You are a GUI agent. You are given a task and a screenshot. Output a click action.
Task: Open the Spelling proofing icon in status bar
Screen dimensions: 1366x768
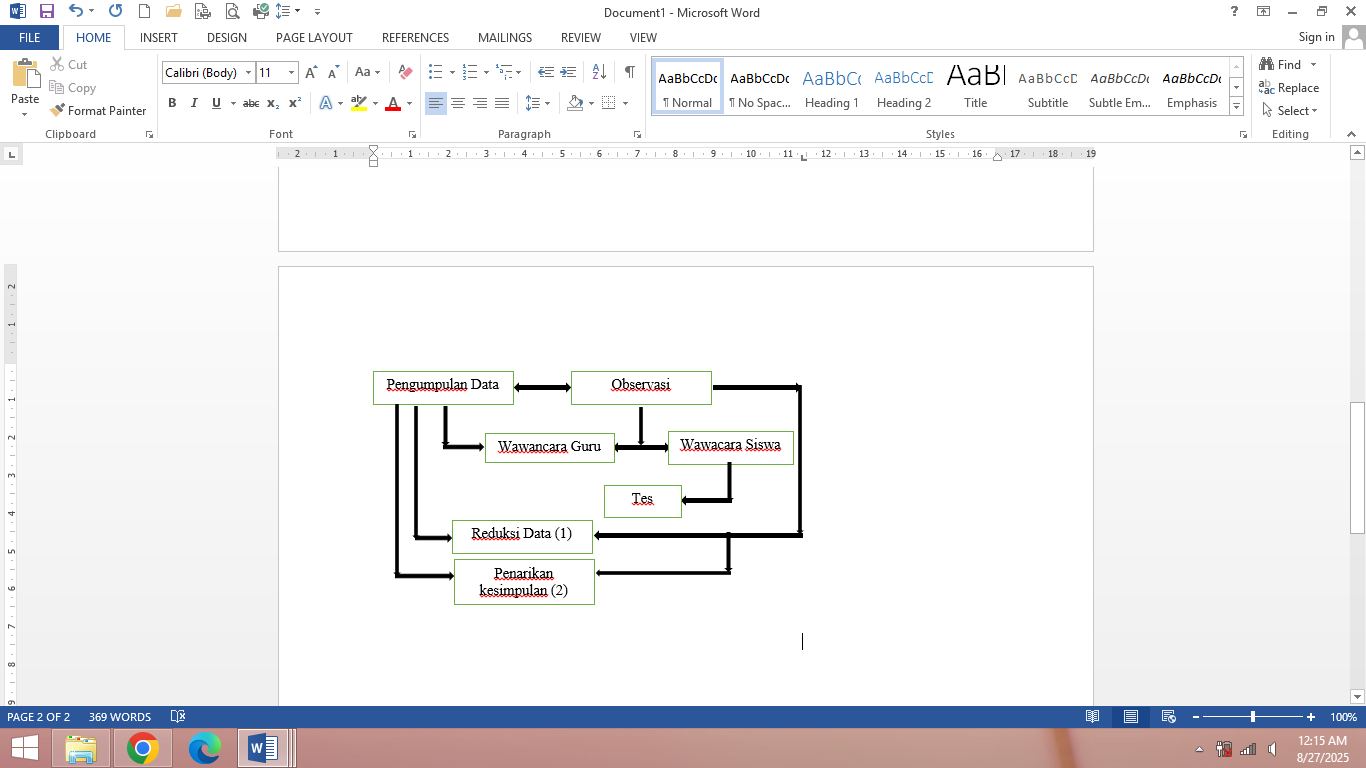(178, 717)
